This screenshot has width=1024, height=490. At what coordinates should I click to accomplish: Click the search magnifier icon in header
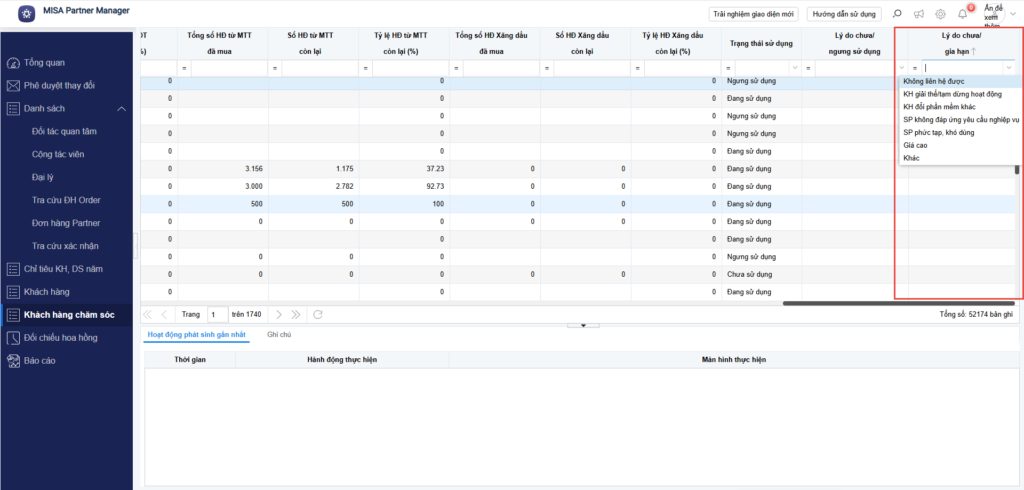tap(896, 14)
